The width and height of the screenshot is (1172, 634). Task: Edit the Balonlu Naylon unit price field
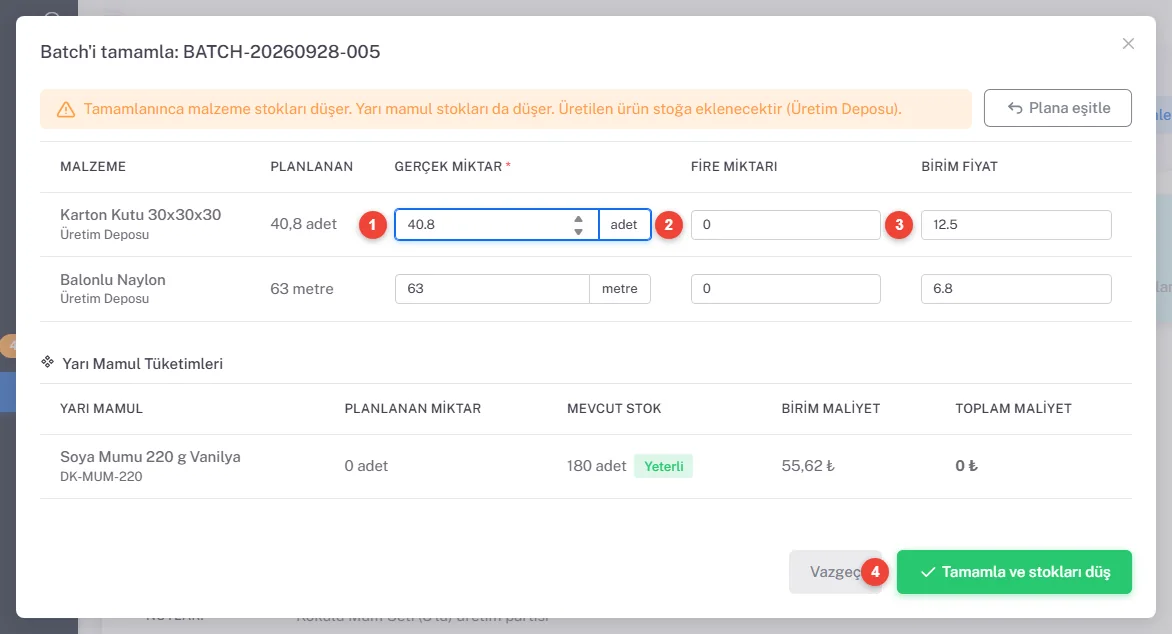click(1016, 289)
